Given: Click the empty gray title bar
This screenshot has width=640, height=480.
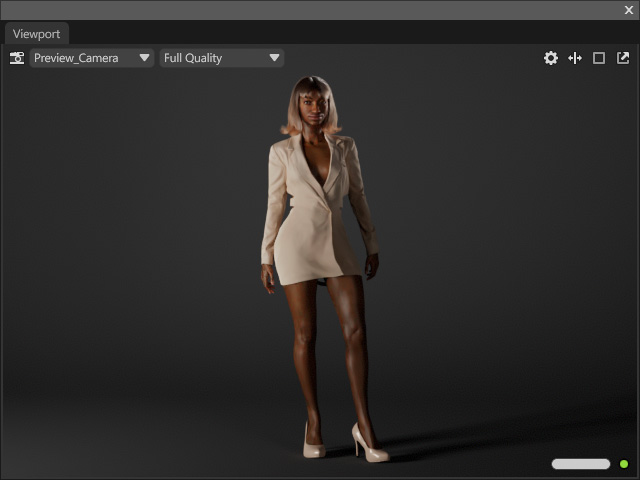Looking at the screenshot, I should click(310, 10).
